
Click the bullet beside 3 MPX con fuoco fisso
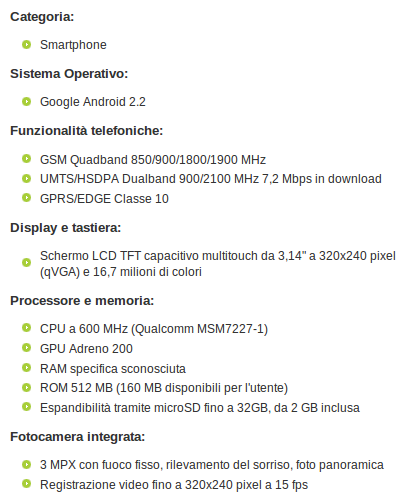[x=26, y=464]
